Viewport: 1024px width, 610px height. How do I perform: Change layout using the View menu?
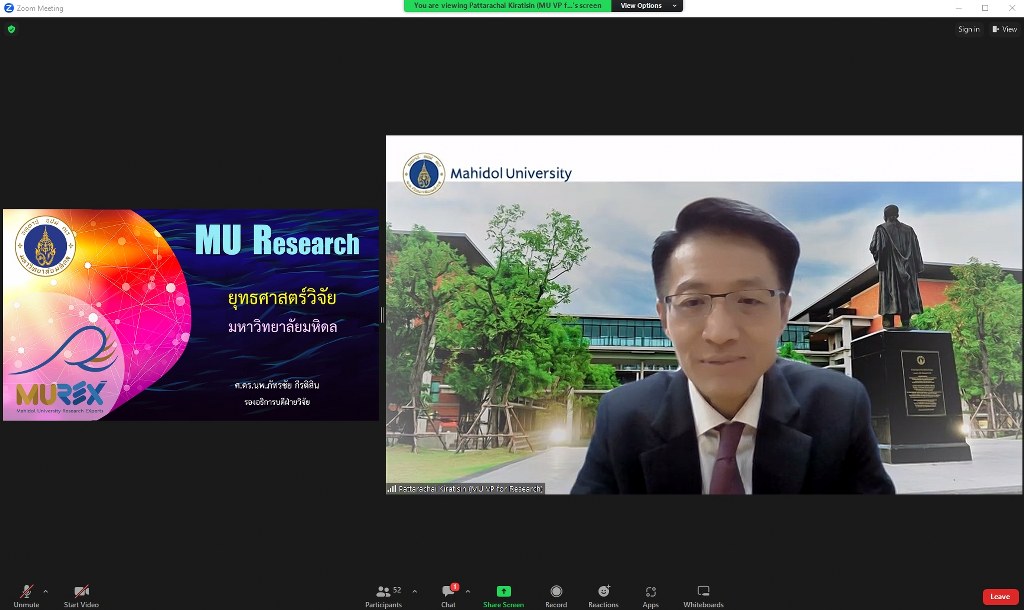pos(1004,29)
